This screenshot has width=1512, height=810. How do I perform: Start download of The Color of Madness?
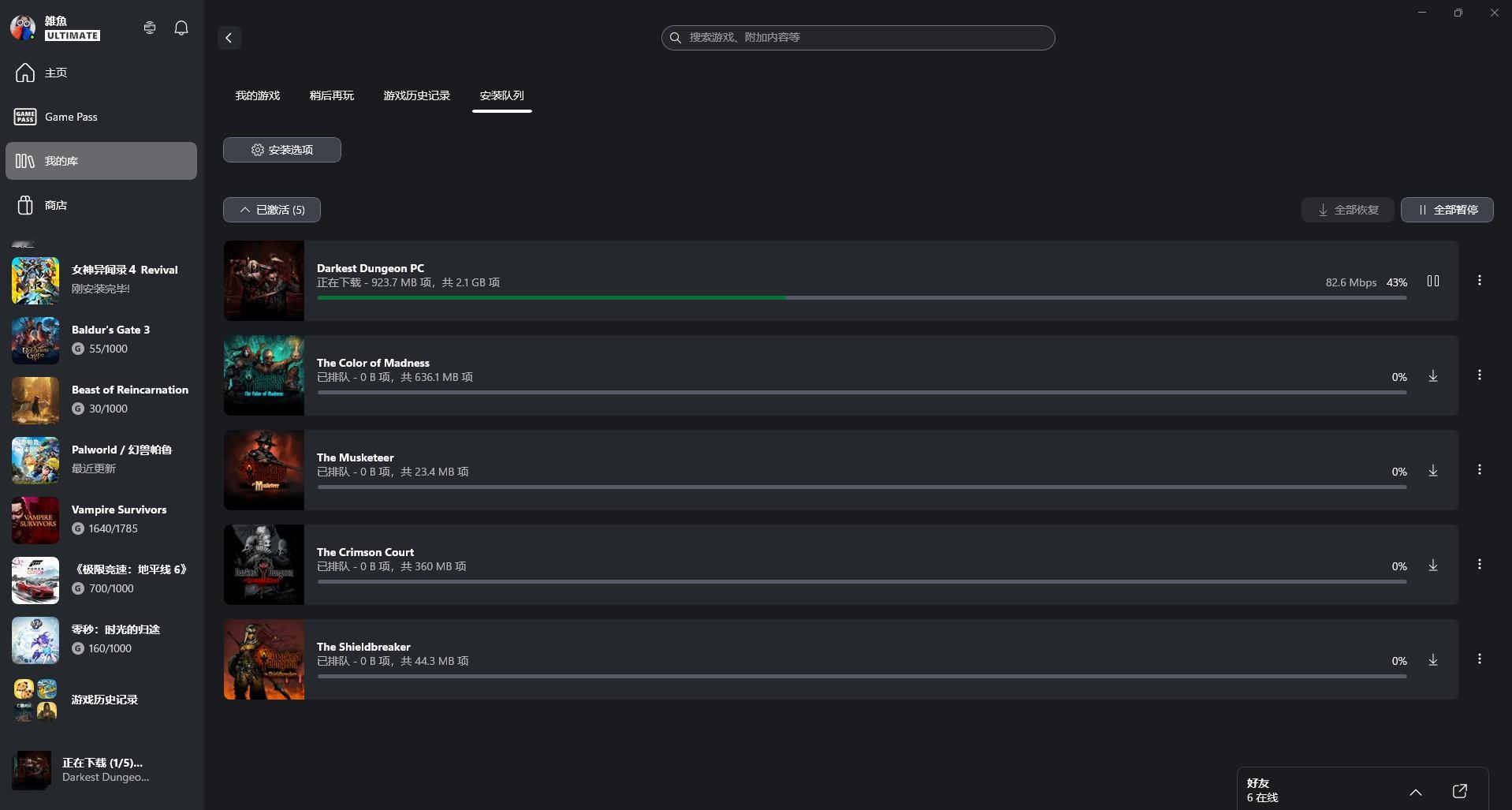click(1433, 375)
